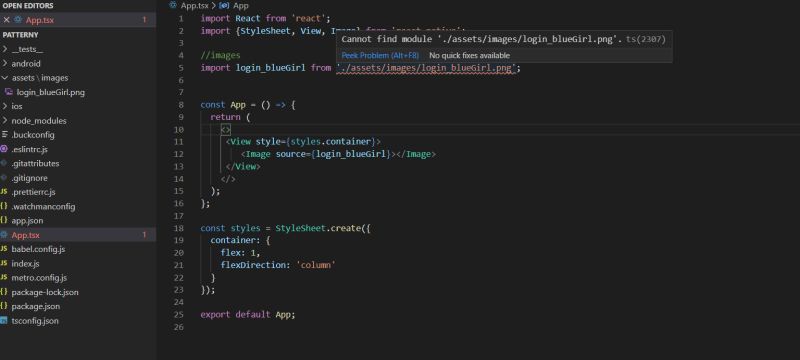Viewport: 800px width, 360px height.
Task: Open the .eslintrc.js file
Action: tap(29, 149)
